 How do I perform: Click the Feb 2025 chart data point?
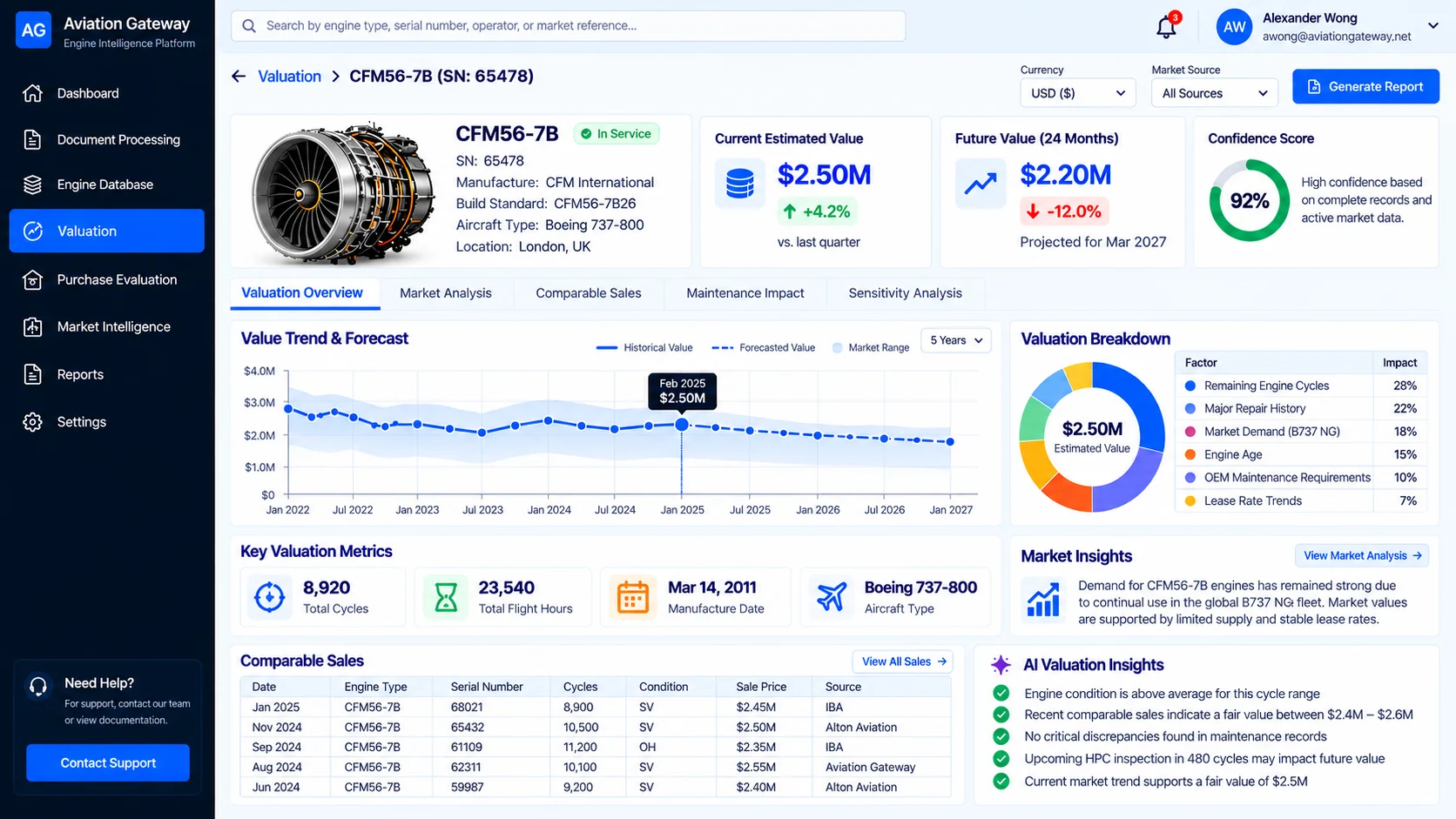point(682,425)
